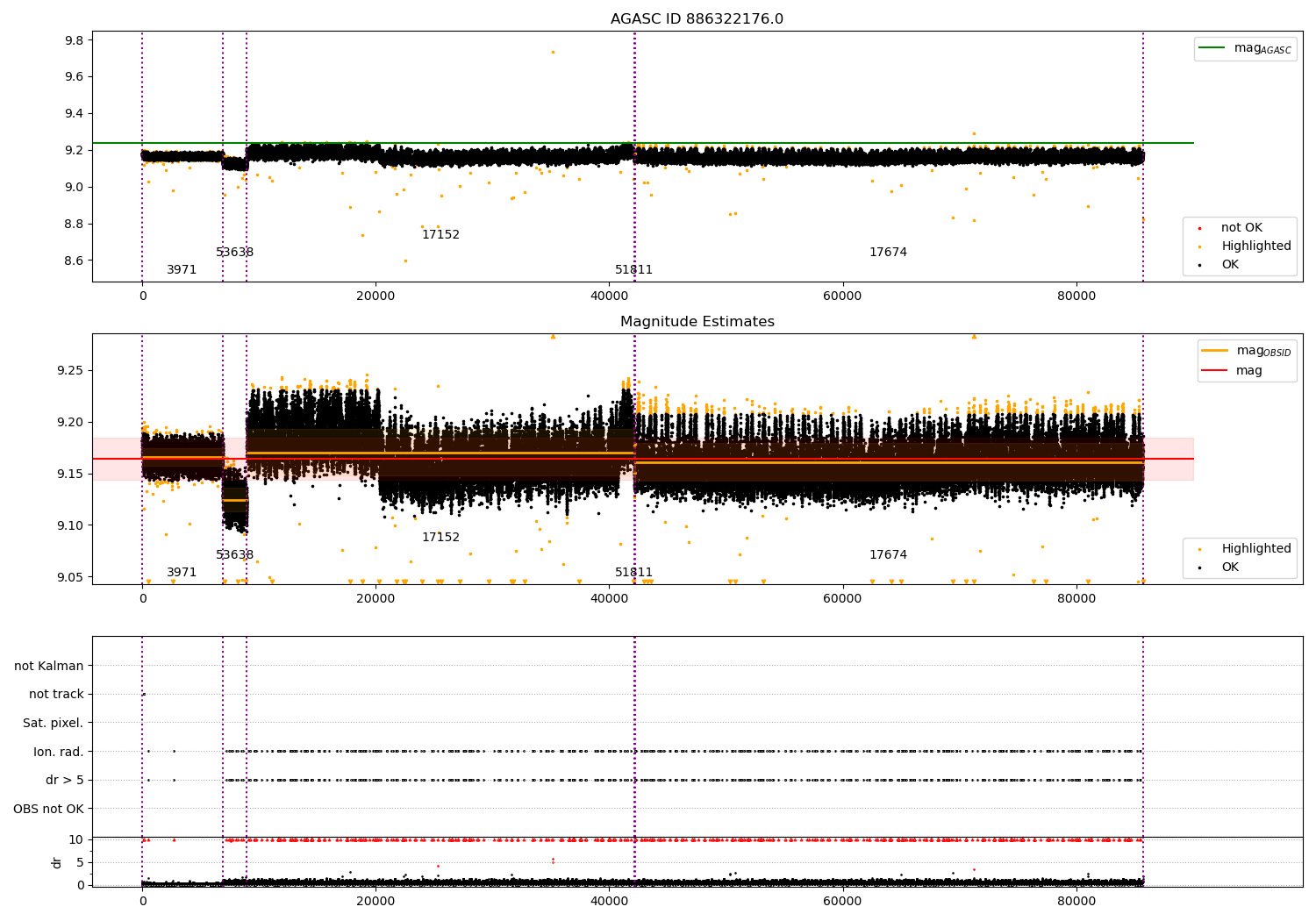Select the mag OBSID legend entry
1316x921 pixels.
pyautogui.click(x=1246, y=351)
